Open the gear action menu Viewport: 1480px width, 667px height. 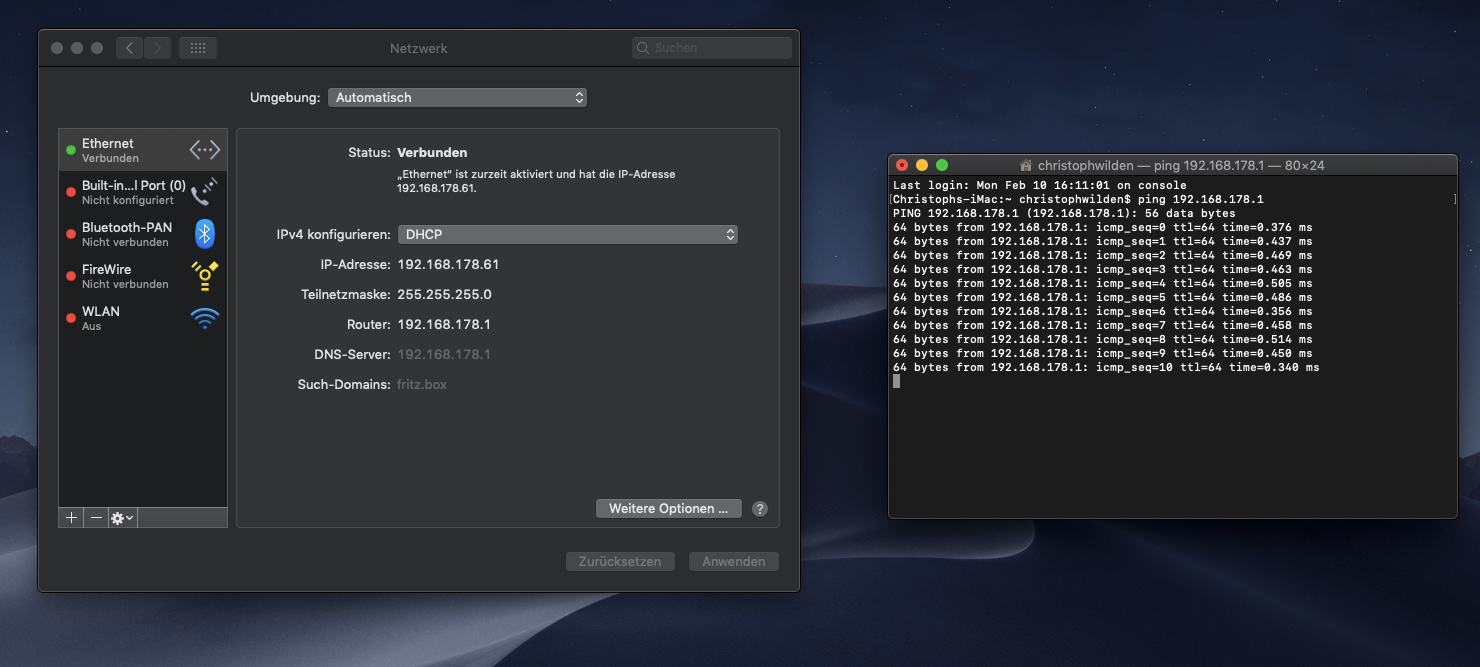123,518
